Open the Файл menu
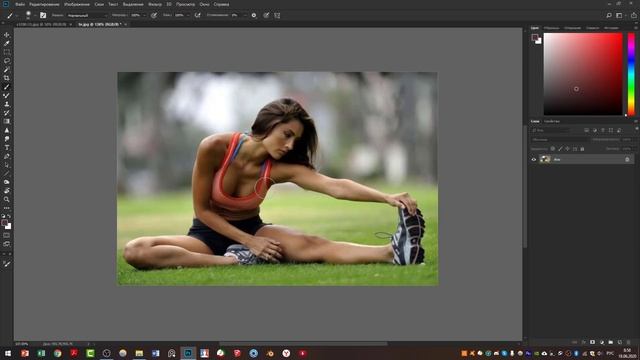640x360 pixels. click(20, 4)
